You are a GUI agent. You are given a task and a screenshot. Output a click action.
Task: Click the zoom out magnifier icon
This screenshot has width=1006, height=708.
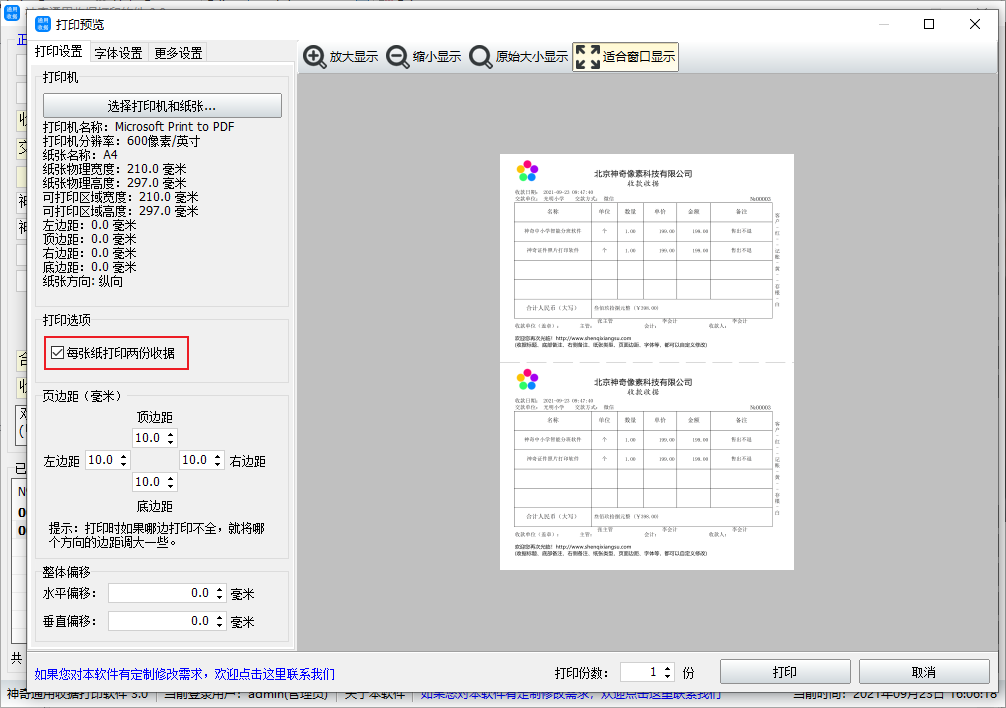[x=397, y=57]
